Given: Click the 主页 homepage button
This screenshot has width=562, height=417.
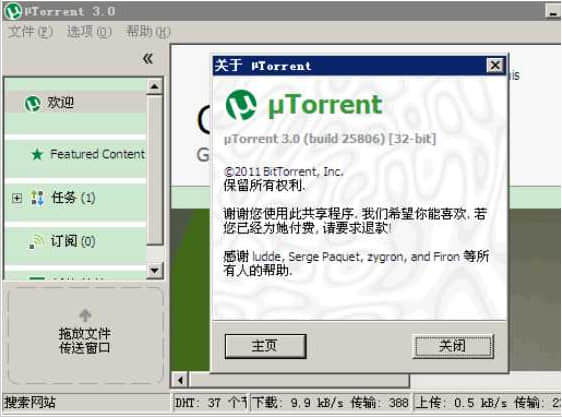Looking at the screenshot, I should [x=266, y=346].
